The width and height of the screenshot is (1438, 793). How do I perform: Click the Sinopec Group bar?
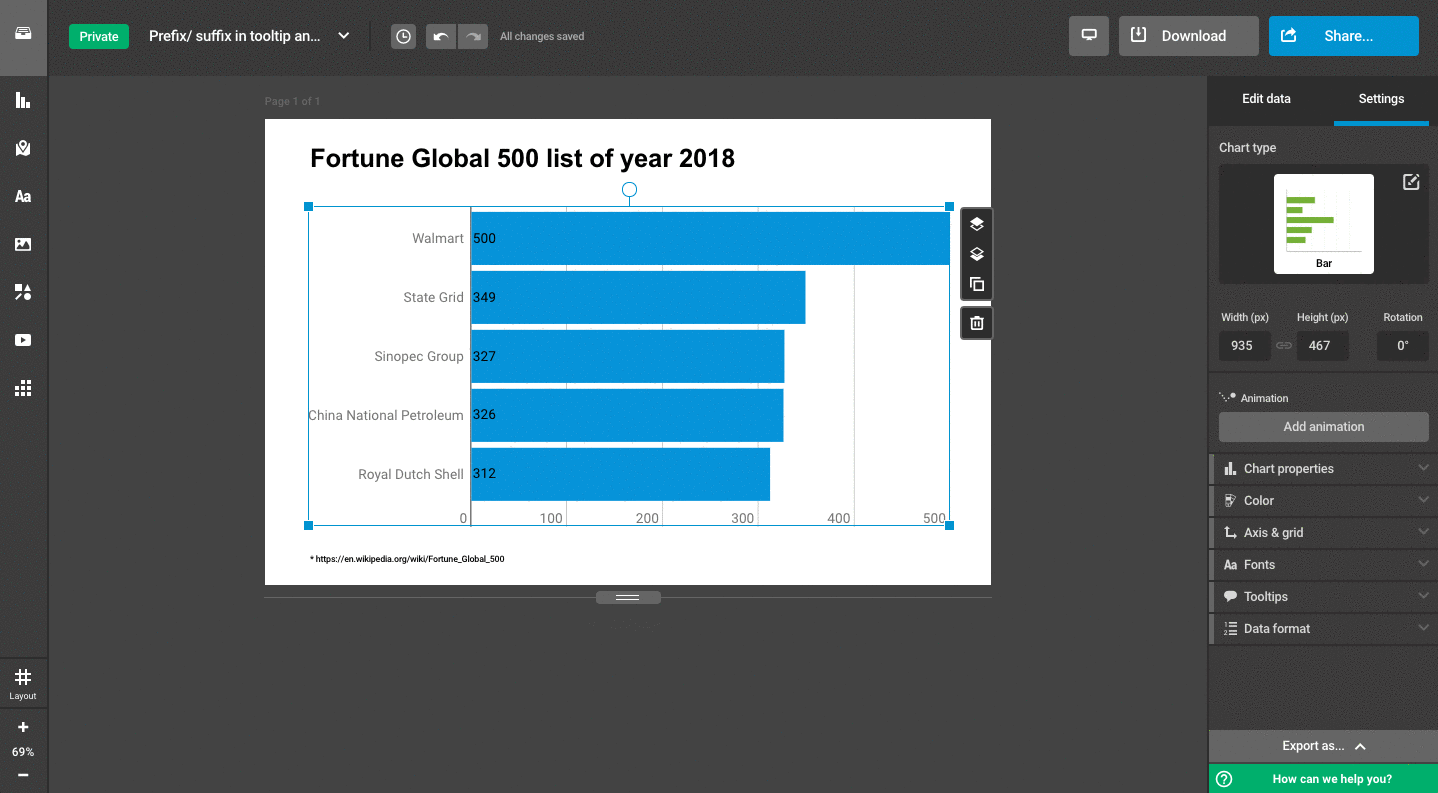click(627, 356)
